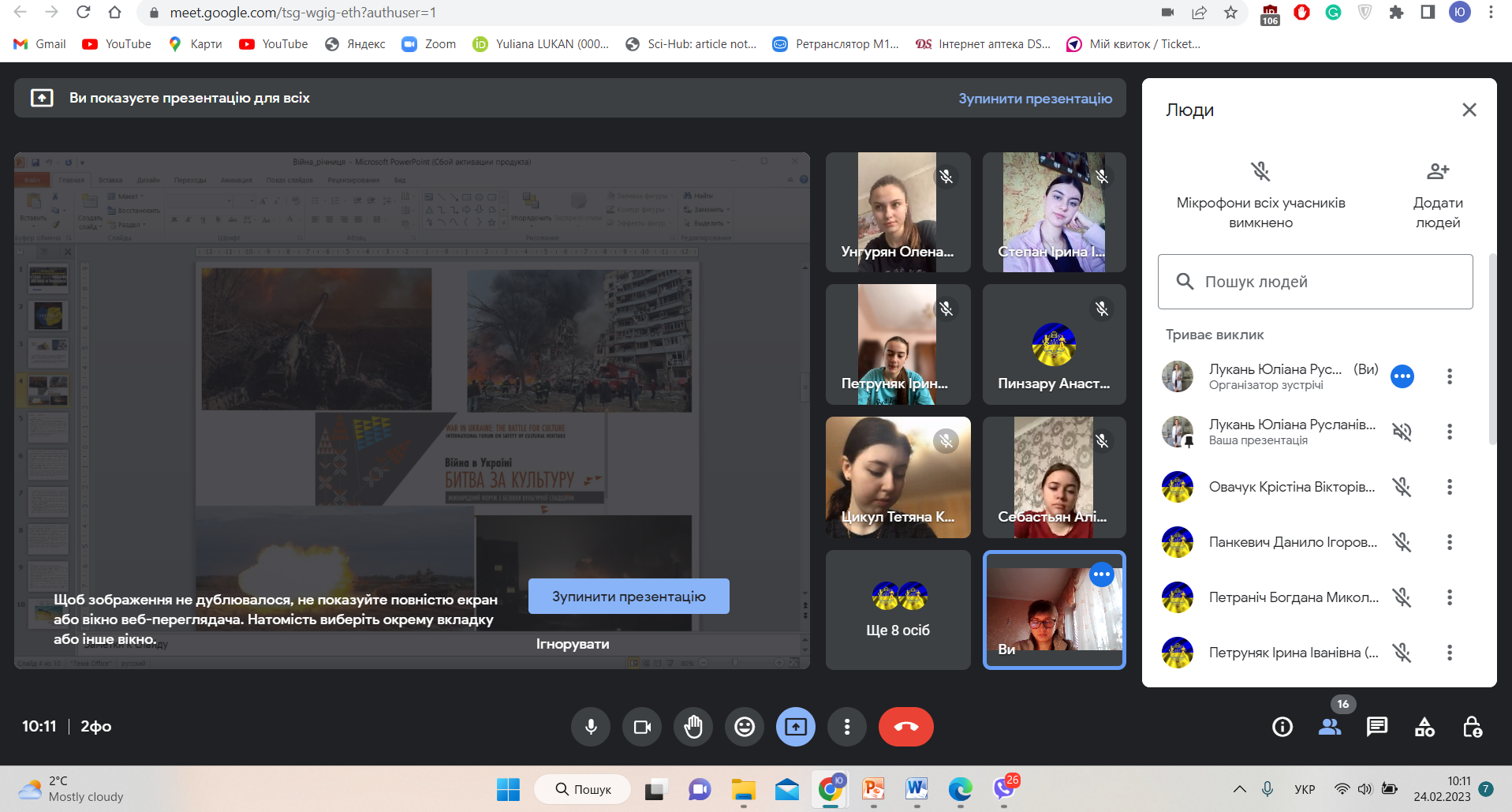Open host controls lock icon

[x=1472, y=727]
